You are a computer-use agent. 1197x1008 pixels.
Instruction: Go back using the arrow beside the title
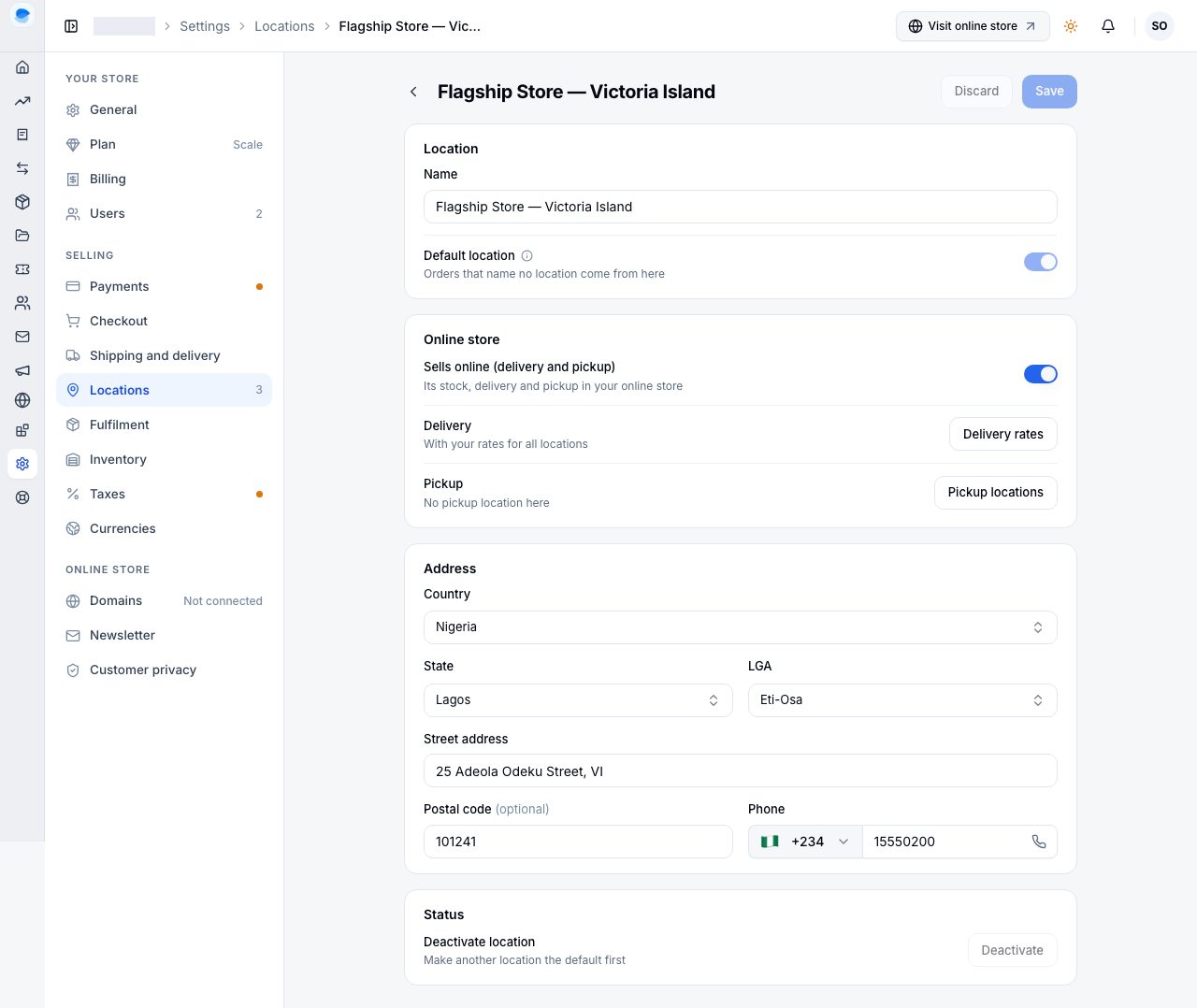click(413, 92)
